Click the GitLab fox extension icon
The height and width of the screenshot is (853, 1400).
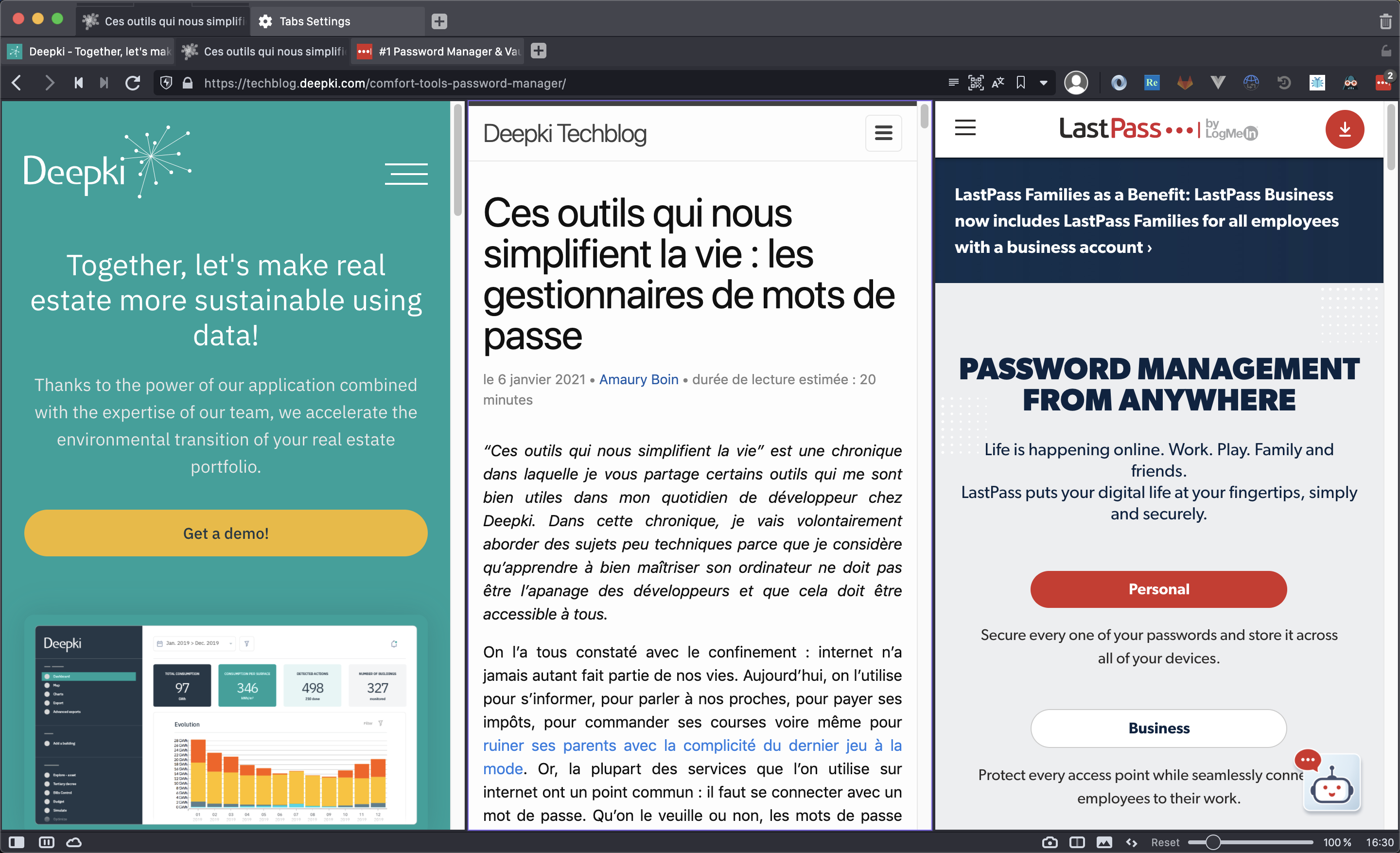(x=1185, y=83)
